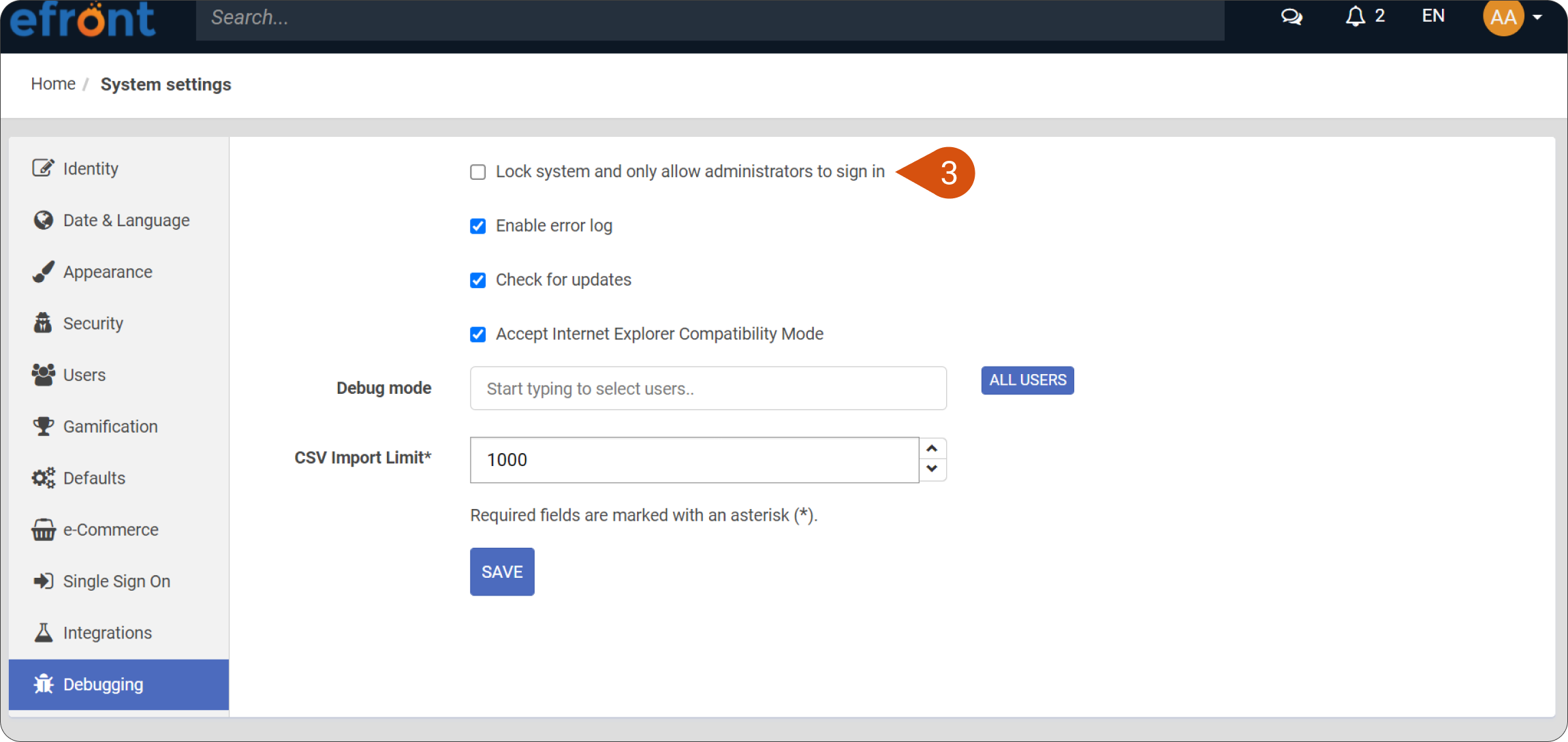Click the Security icon in the sidebar

click(43, 323)
